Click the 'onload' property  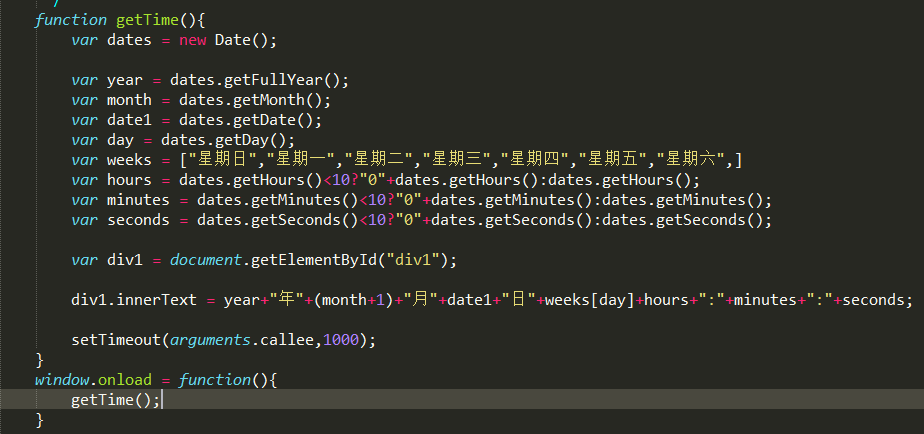coord(125,380)
